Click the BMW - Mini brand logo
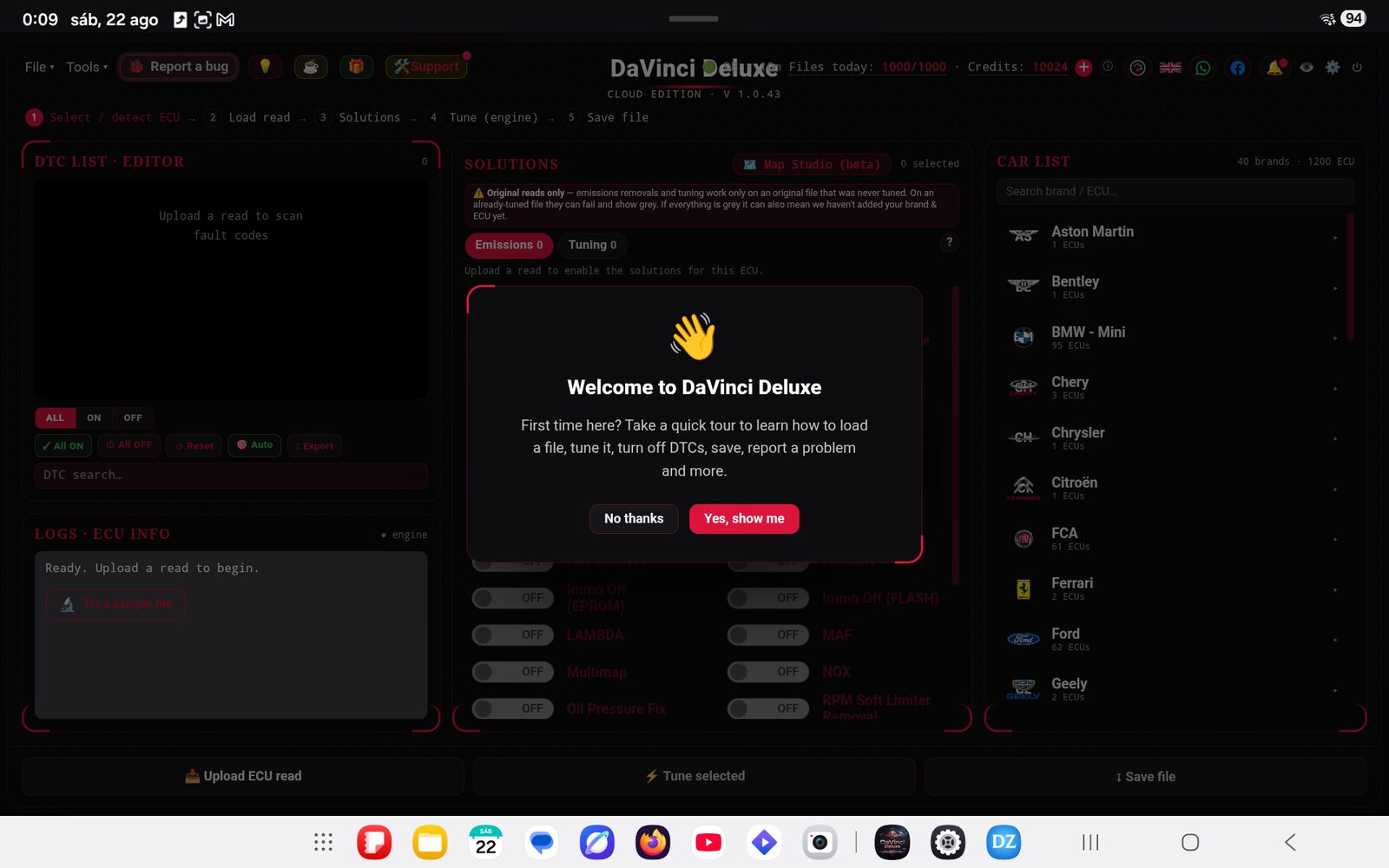1389x868 pixels. (1024, 338)
